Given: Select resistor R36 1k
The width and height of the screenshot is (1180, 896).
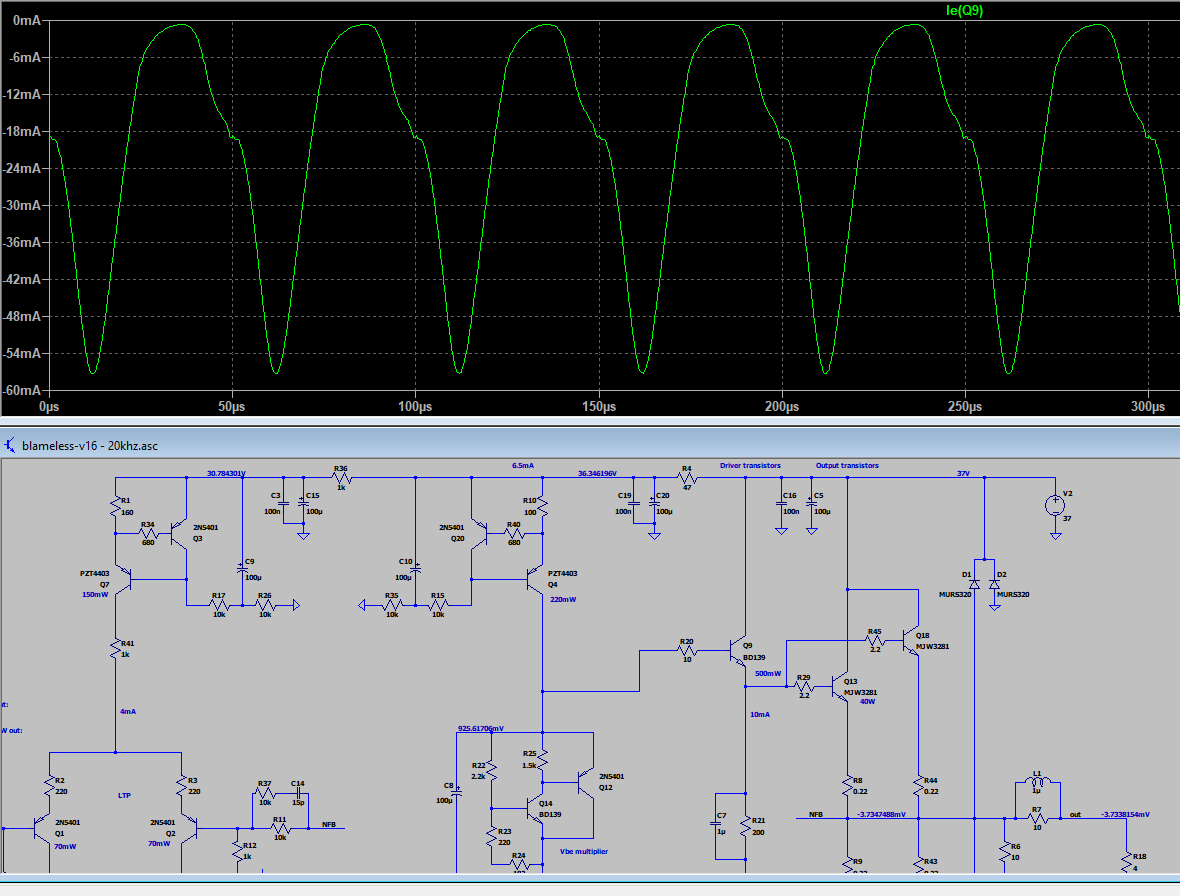Looking at the screenshot, I should pyautogui.click(x=341, y=478).
